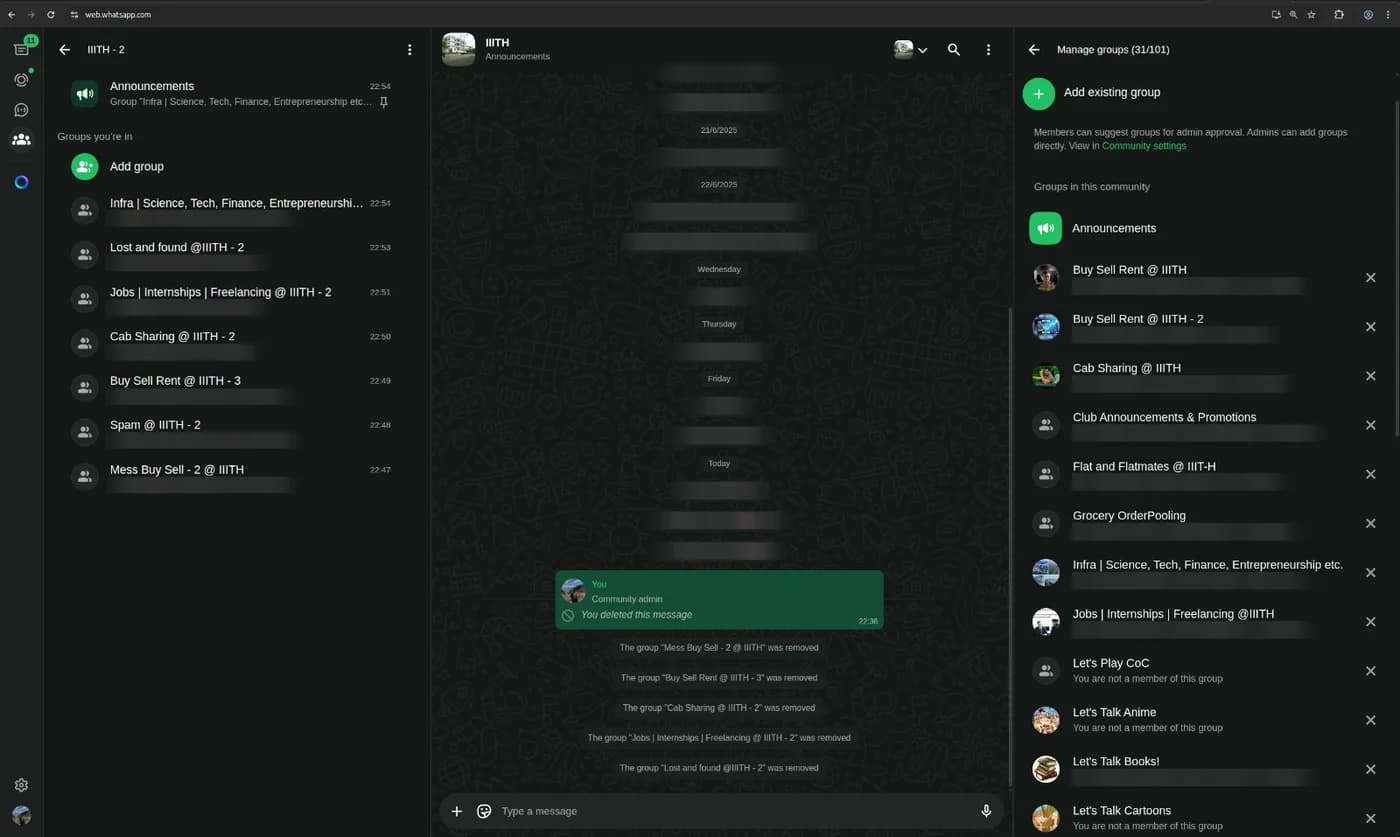Click the microphone voice message icon
The width and height of the screenshot is (1400, 837).
coord(986,811)
